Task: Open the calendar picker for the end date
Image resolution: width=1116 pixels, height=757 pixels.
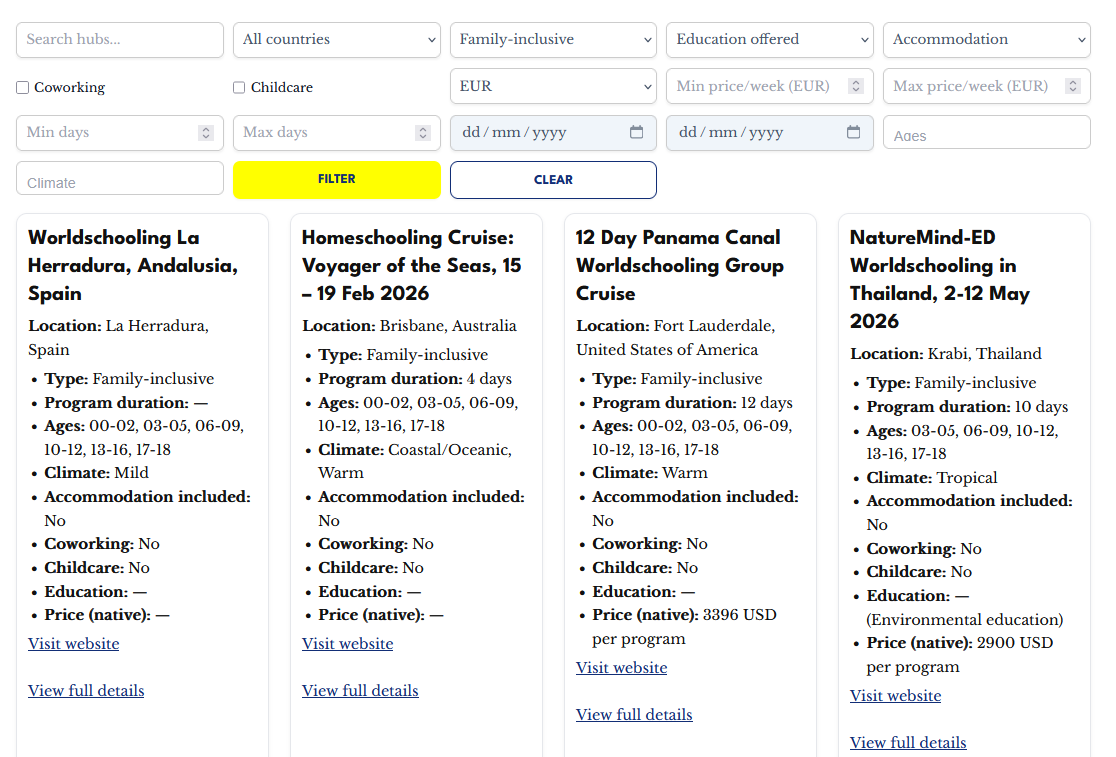Action: pyautogui.click(x=853, y=132)
